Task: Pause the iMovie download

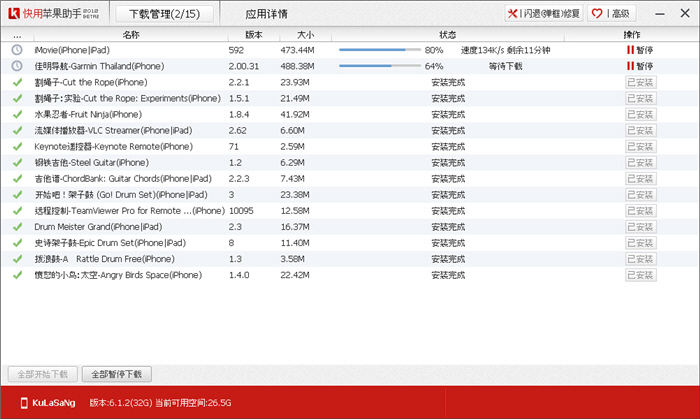Action: pyautogui.click(x=640, y=50)
